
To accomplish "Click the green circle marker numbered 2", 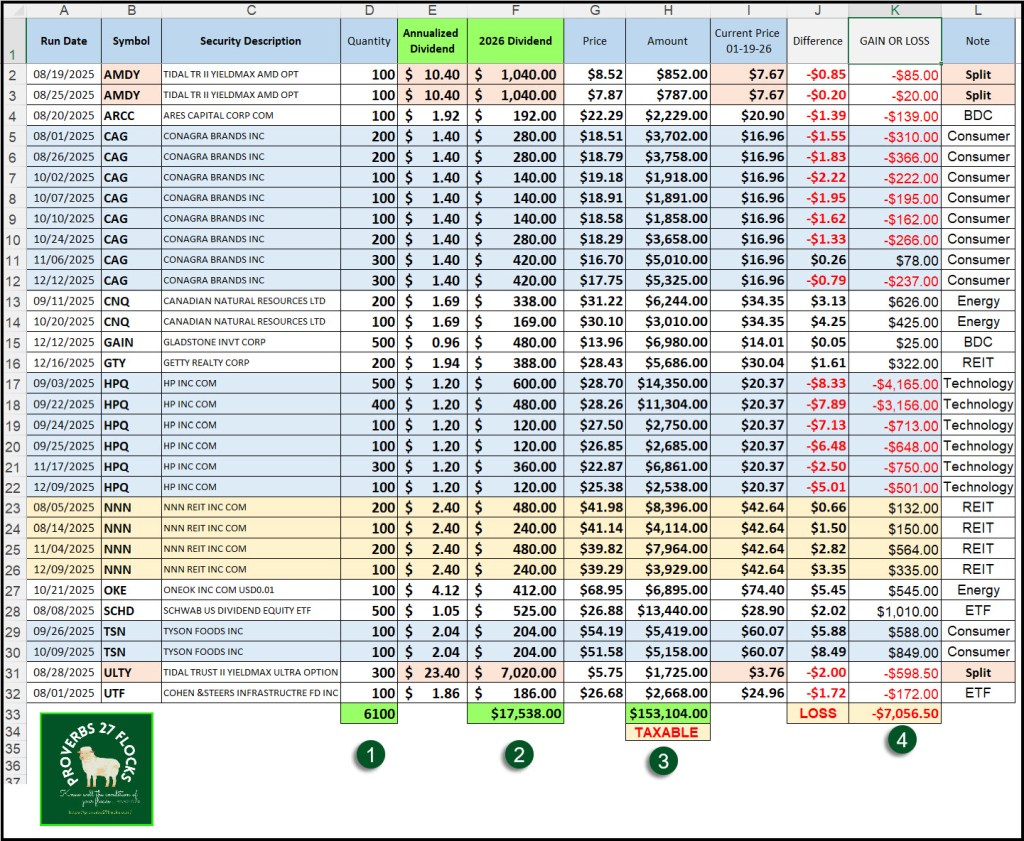I will tap(516, 756).
